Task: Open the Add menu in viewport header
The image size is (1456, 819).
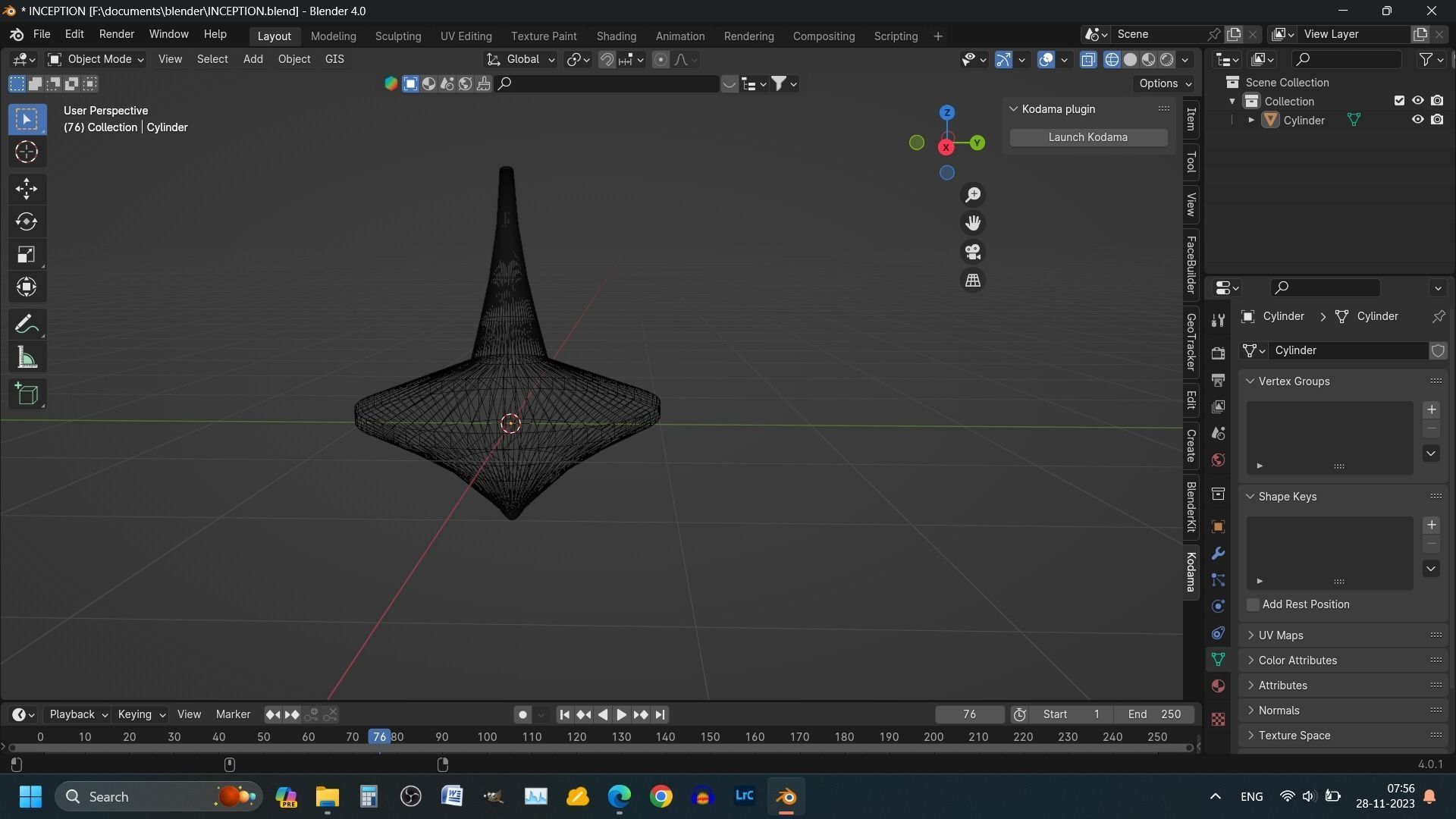Action: tap(253, 59)
